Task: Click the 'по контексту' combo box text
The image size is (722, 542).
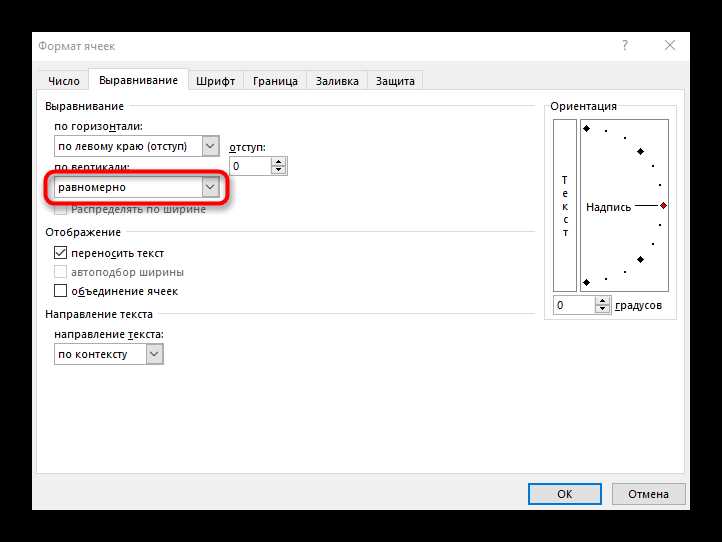Action: [x=93, y=354]
